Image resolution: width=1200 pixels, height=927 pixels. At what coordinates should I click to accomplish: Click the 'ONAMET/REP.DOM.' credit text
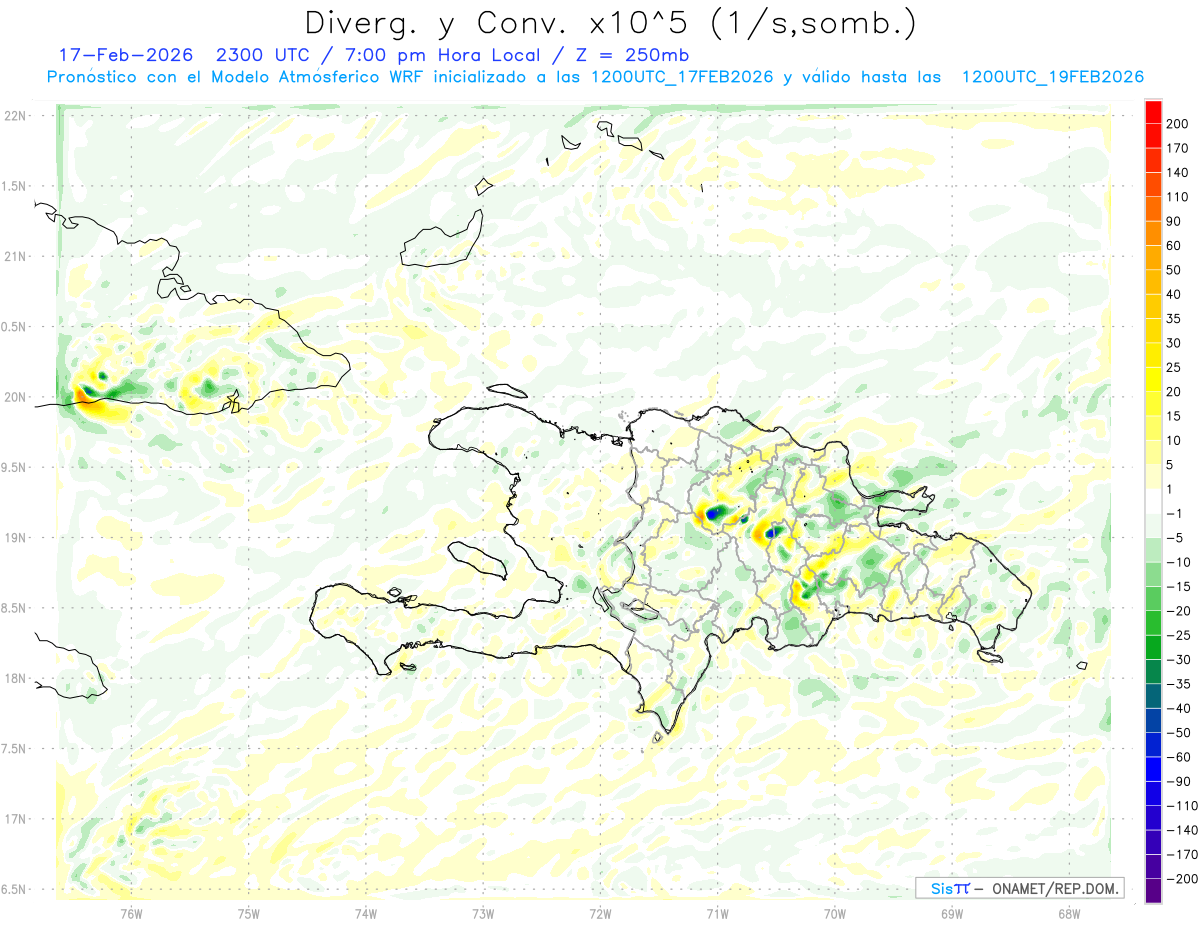(1056, 888)
